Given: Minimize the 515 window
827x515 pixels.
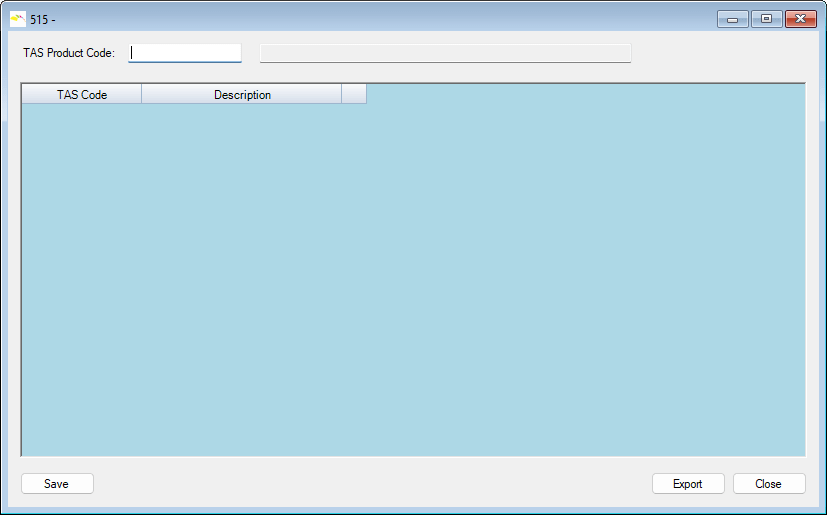Looking at the screenshot, I should 732,19.
